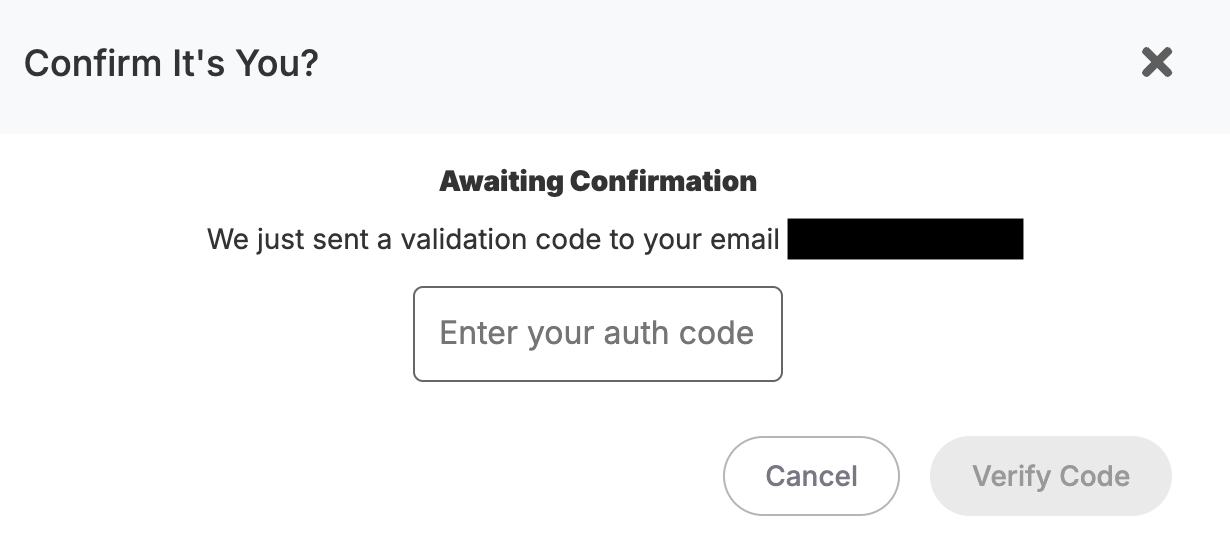Click the validation code sent message
Viewport: 1230px width, 560px height.
493,241
